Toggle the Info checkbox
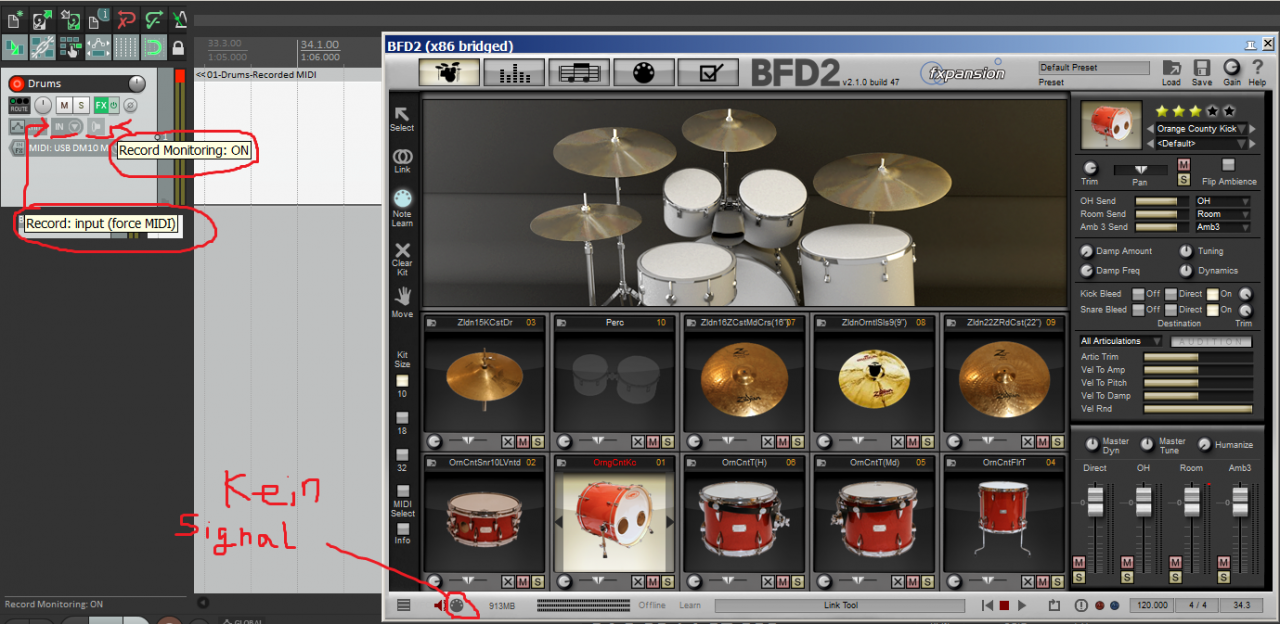This screenshot has width=1280, height=624. tap(402, 528)
